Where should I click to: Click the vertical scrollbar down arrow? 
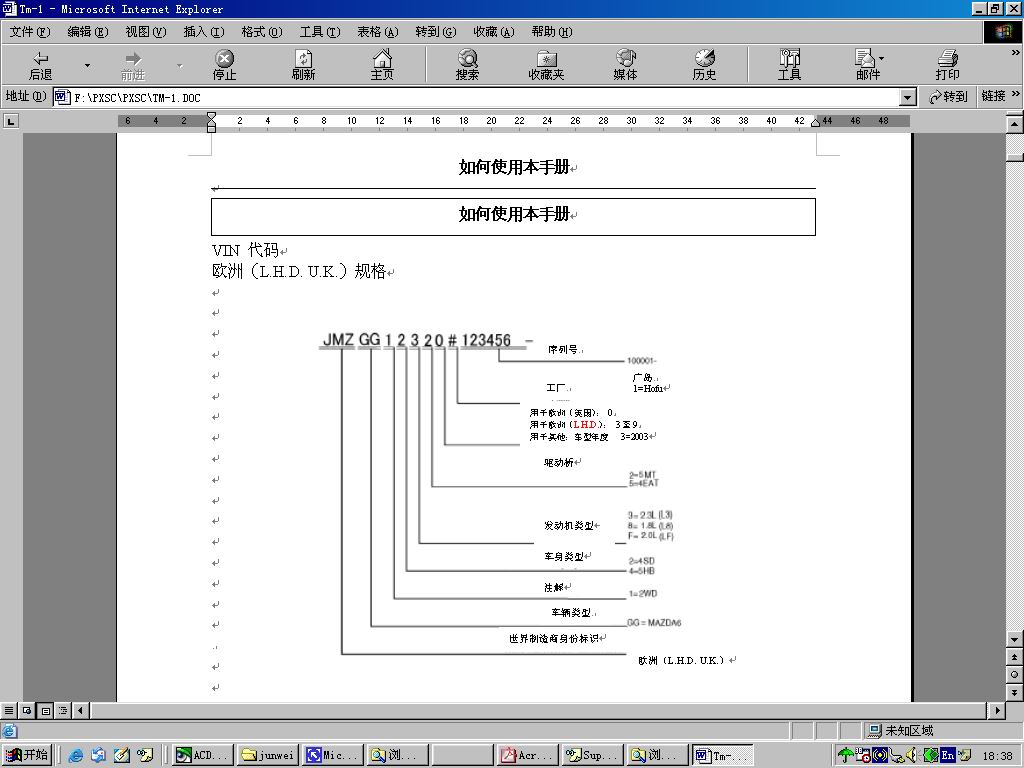pyautogui.click(x=1014, y=639)
